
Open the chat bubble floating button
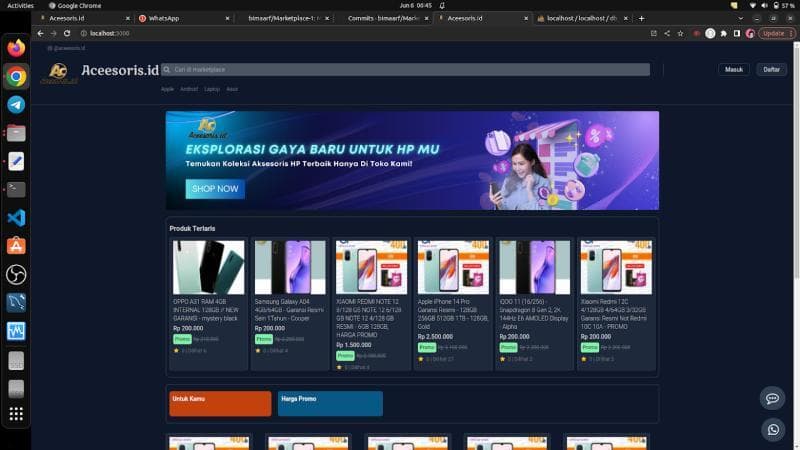(772, 398)
